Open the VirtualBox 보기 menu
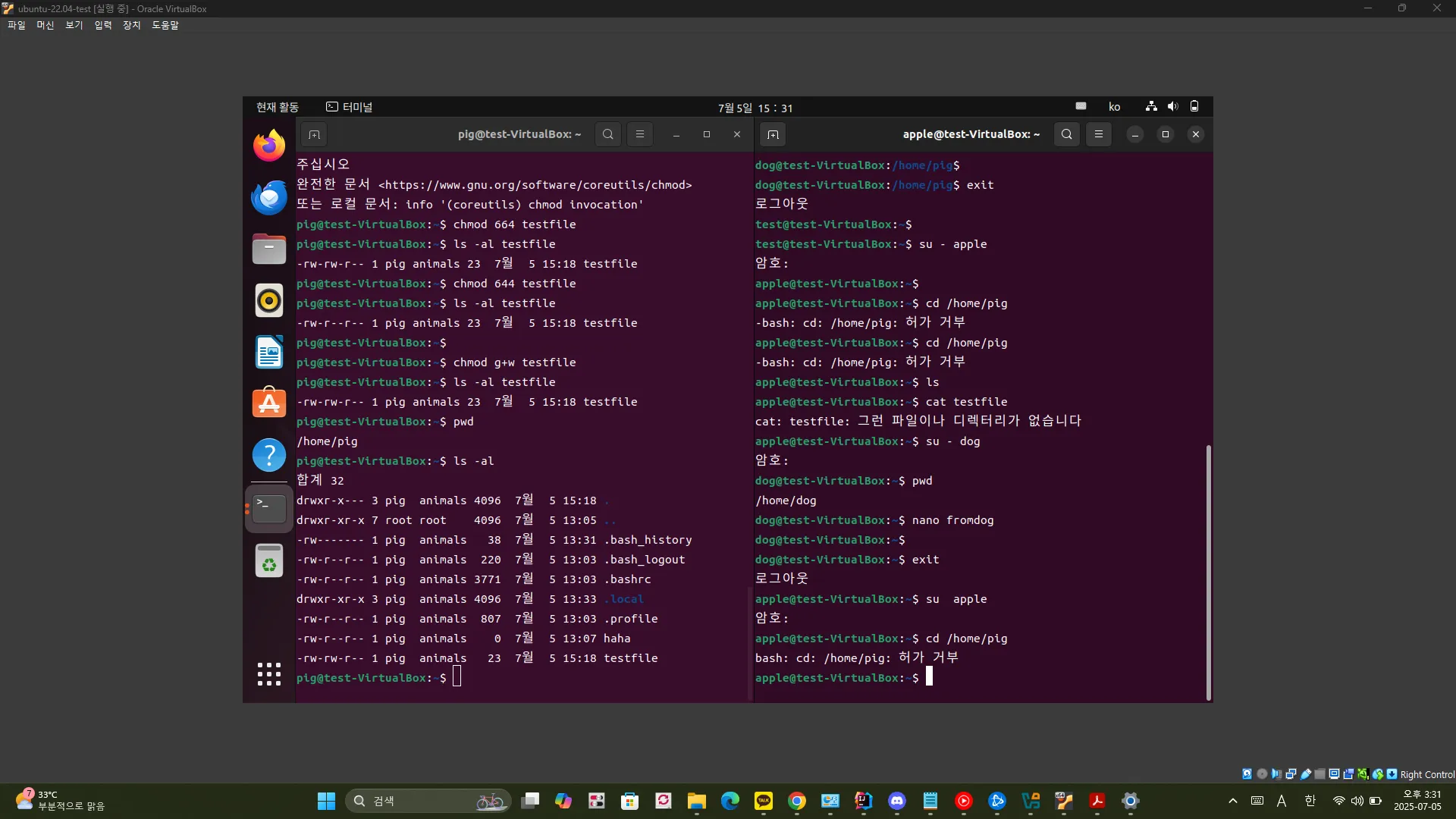Screen dimensions: 1456x819 tap(74, 25)
